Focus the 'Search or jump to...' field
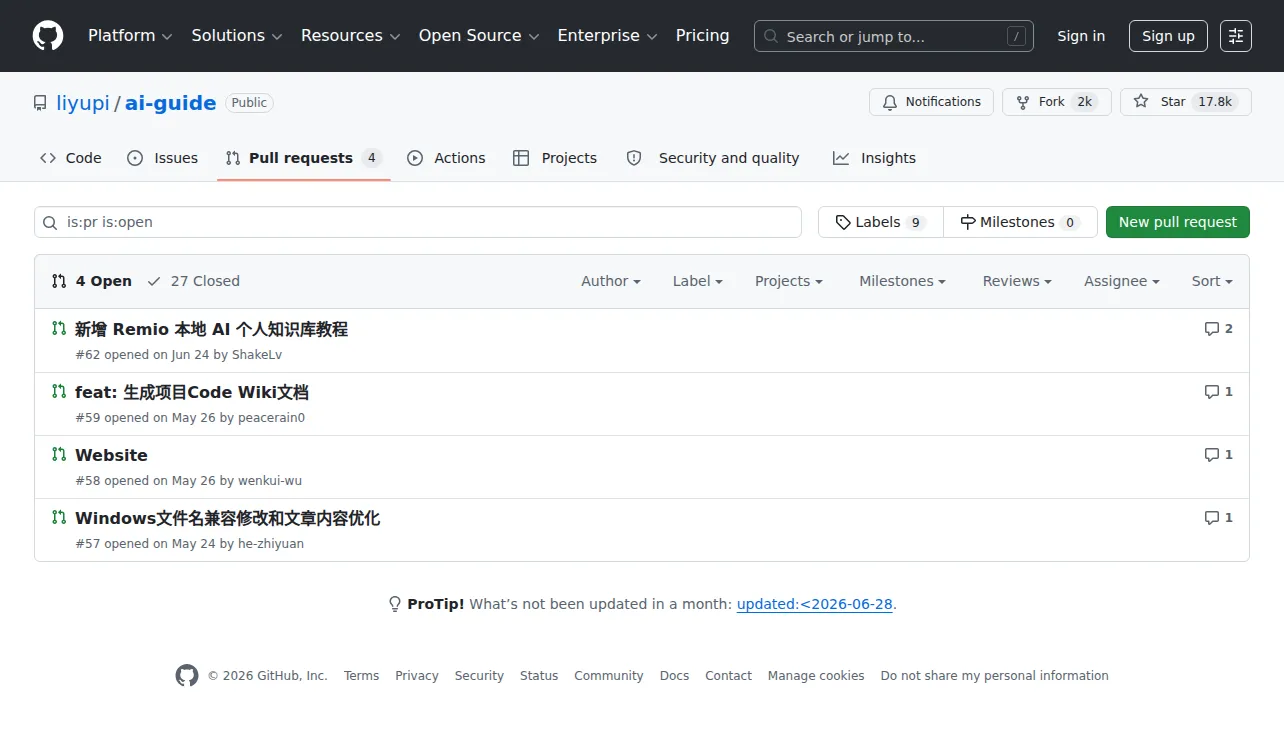The image size is (1284, 729). click(x=894, y=36)
